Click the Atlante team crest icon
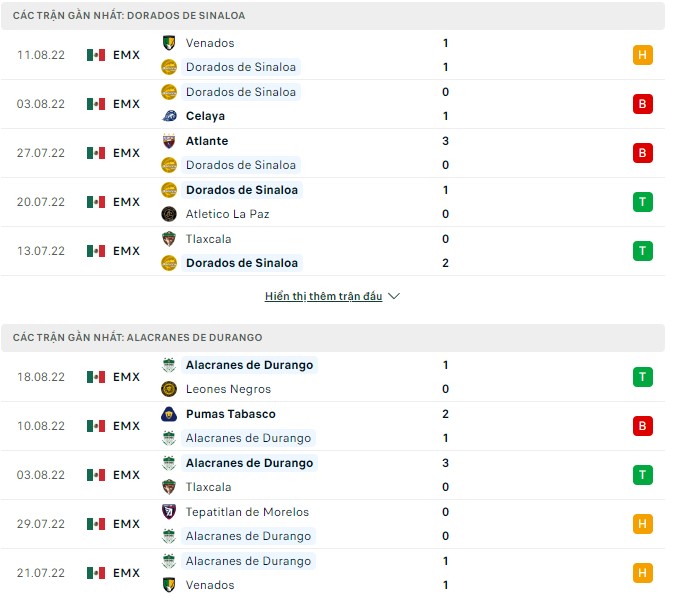Viewport: 673px width, 597px height. pyautogui.click(x=168, y=141)
